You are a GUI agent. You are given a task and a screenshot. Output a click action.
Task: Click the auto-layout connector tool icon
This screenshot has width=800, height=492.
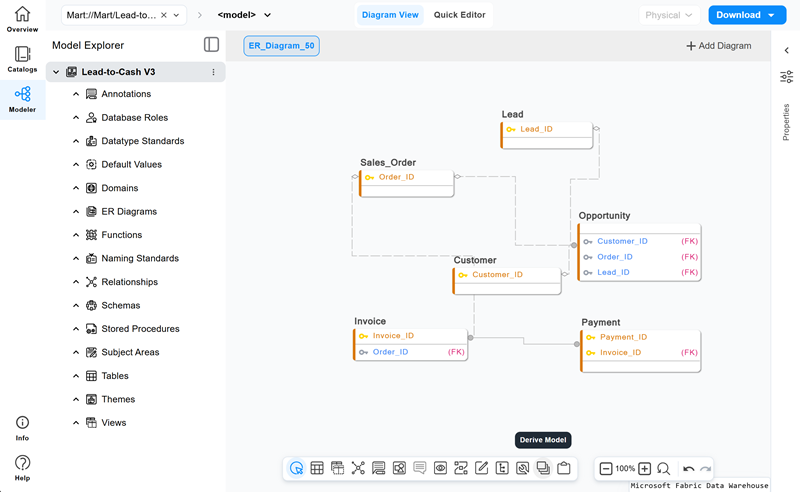(461, 468)
